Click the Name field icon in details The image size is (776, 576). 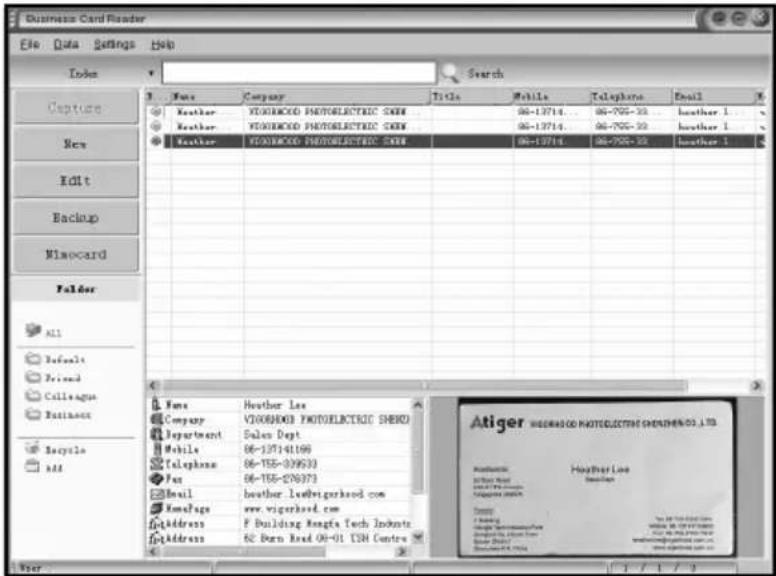(x=156, y=404)
